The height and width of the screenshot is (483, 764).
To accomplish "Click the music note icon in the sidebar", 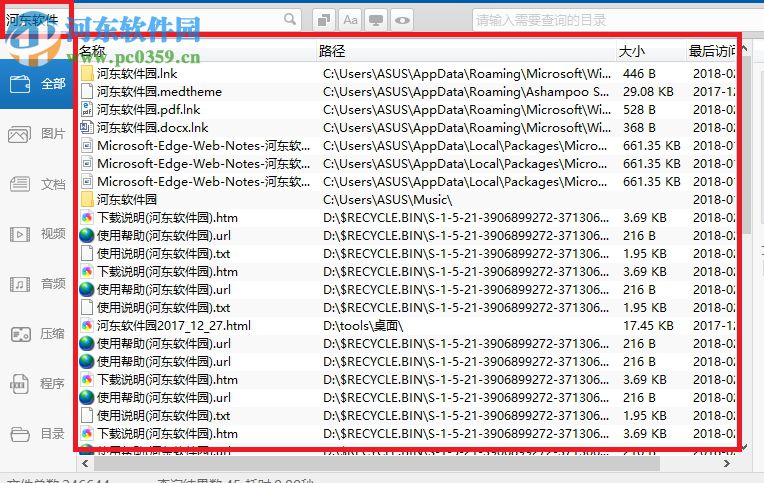I will (x=19, y=284).
